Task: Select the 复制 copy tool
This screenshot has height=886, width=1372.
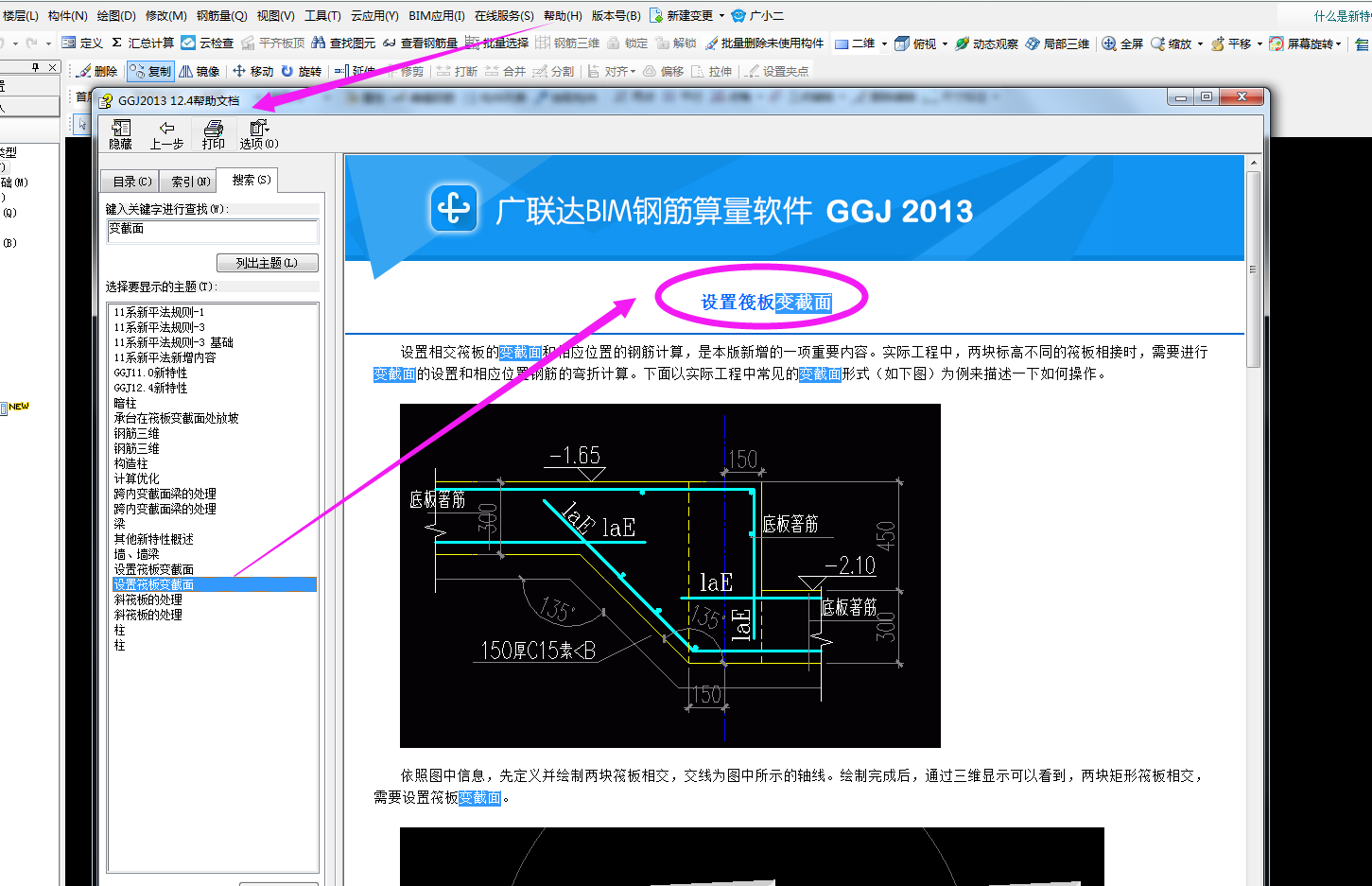Action: [150, 71]
